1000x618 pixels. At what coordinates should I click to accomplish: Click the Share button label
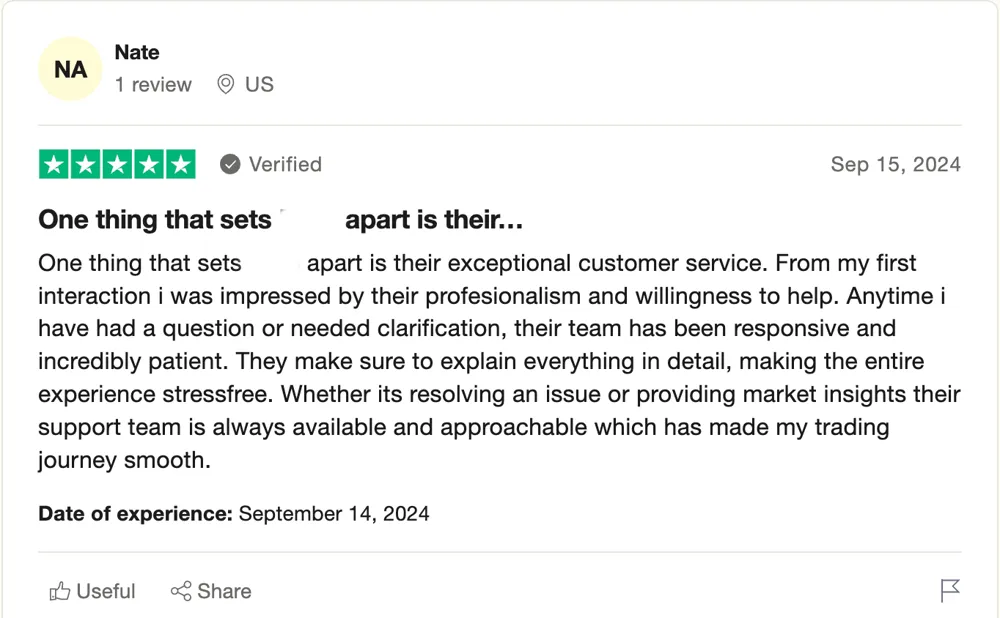pyautogui.click(x=224, y=591)
